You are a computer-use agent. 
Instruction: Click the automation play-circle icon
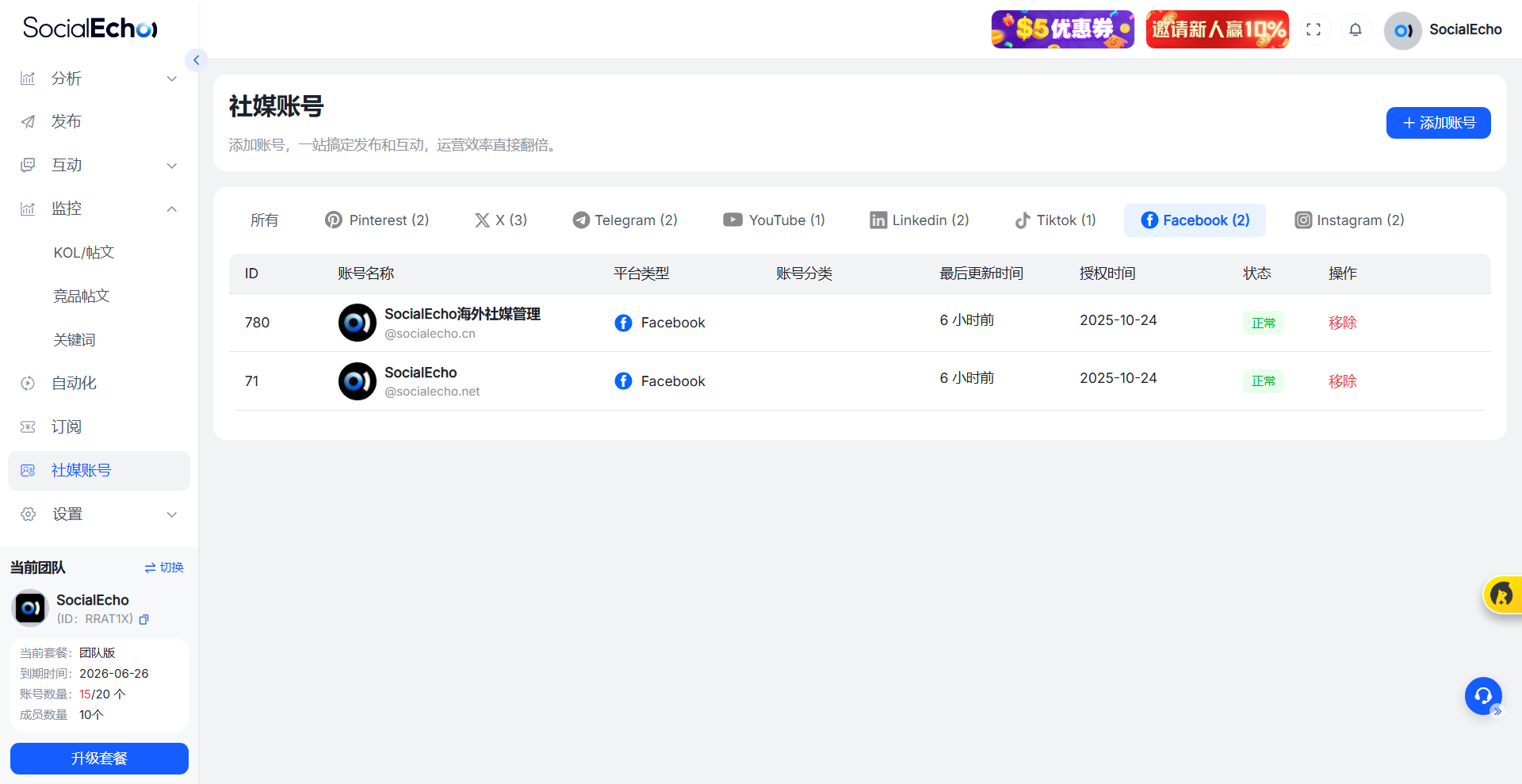[28, 383]
